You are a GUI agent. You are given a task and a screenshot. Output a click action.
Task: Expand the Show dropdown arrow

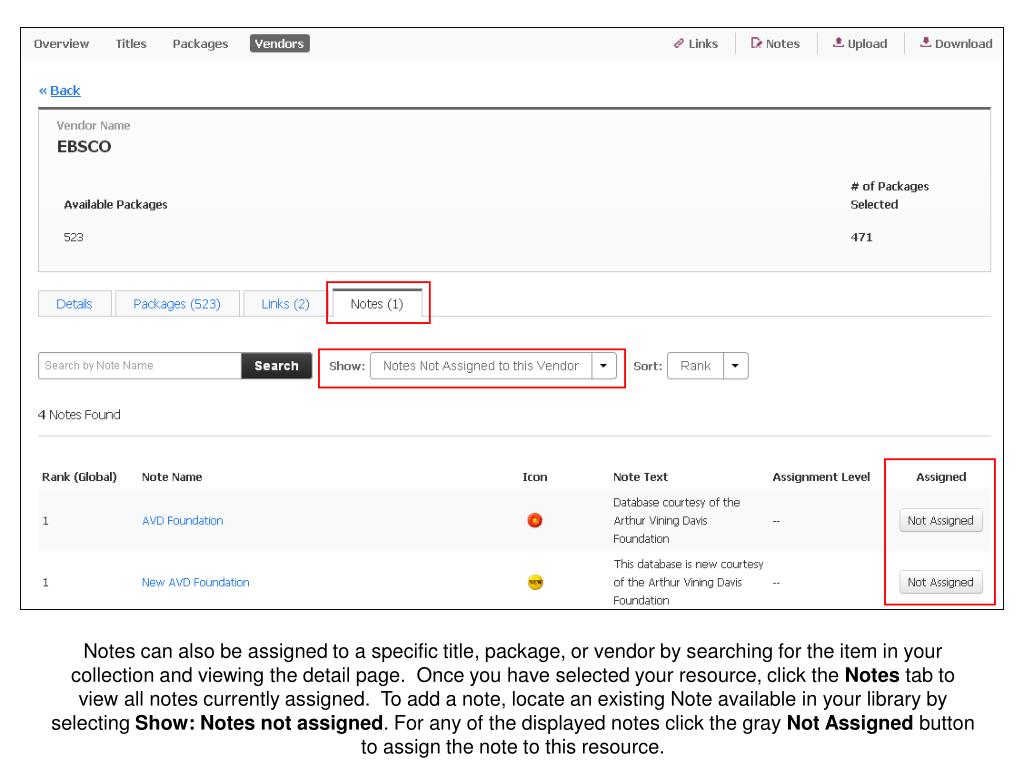point(604,366)
